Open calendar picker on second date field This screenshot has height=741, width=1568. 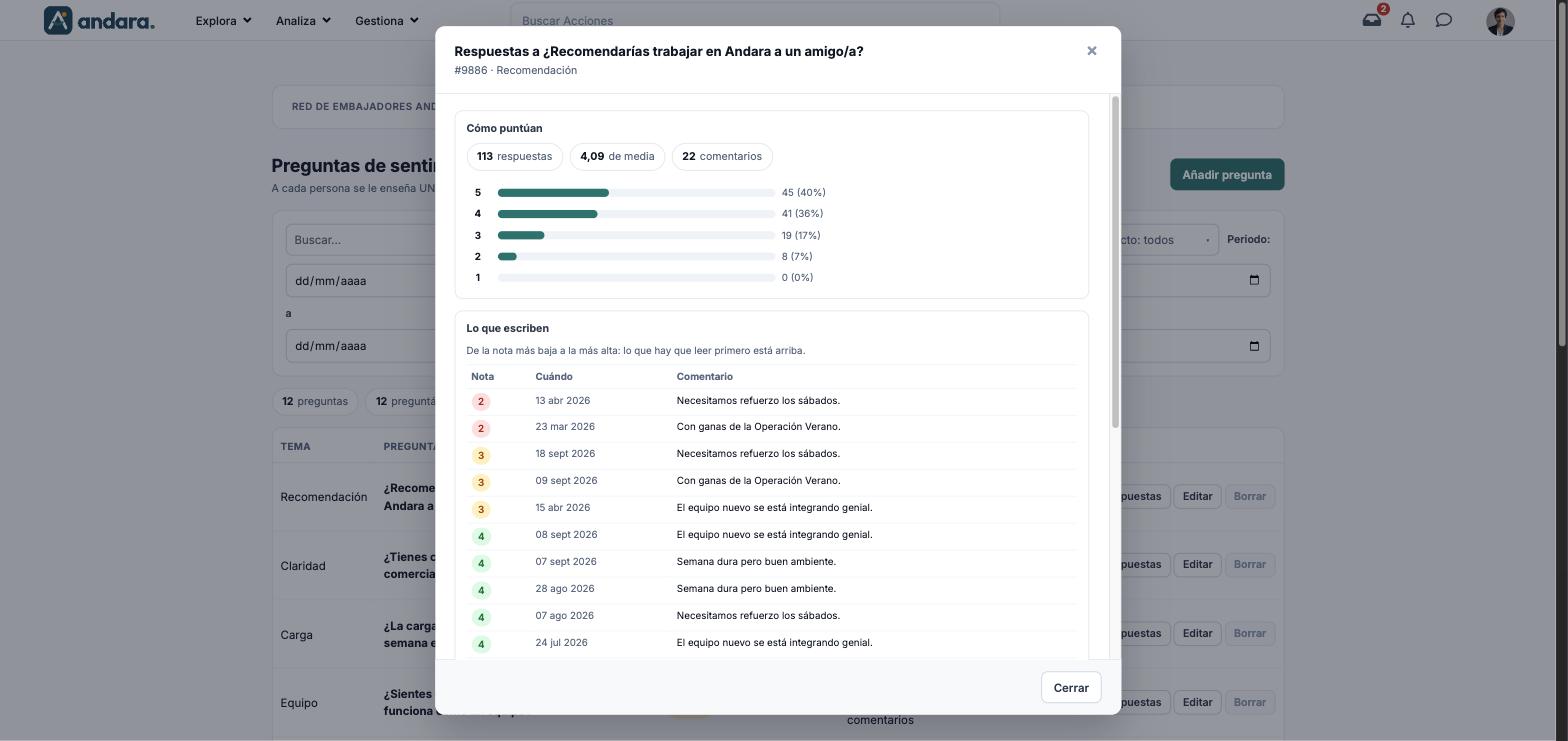coord(1254,346)
